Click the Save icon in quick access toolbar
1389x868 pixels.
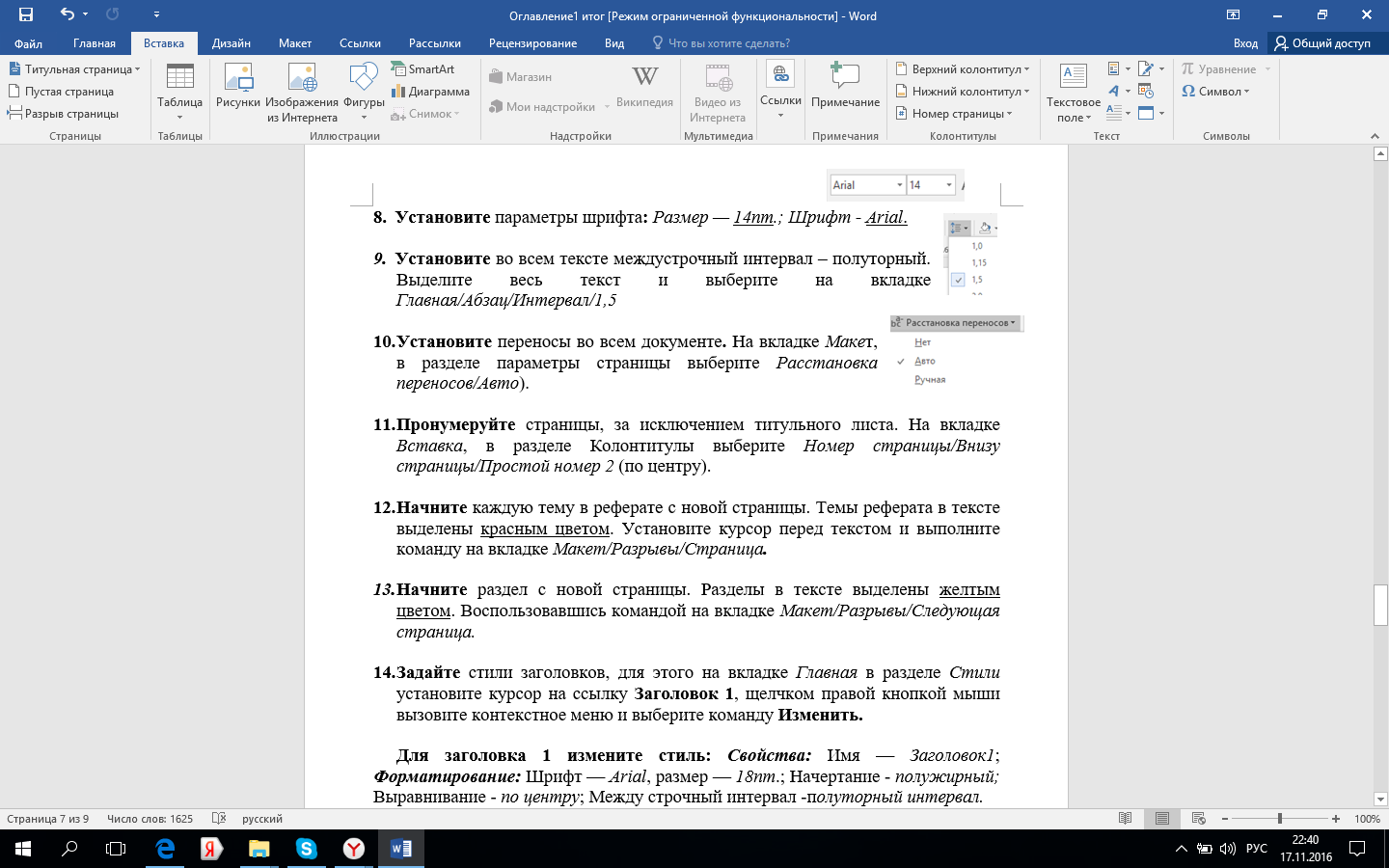click(26, 14)
